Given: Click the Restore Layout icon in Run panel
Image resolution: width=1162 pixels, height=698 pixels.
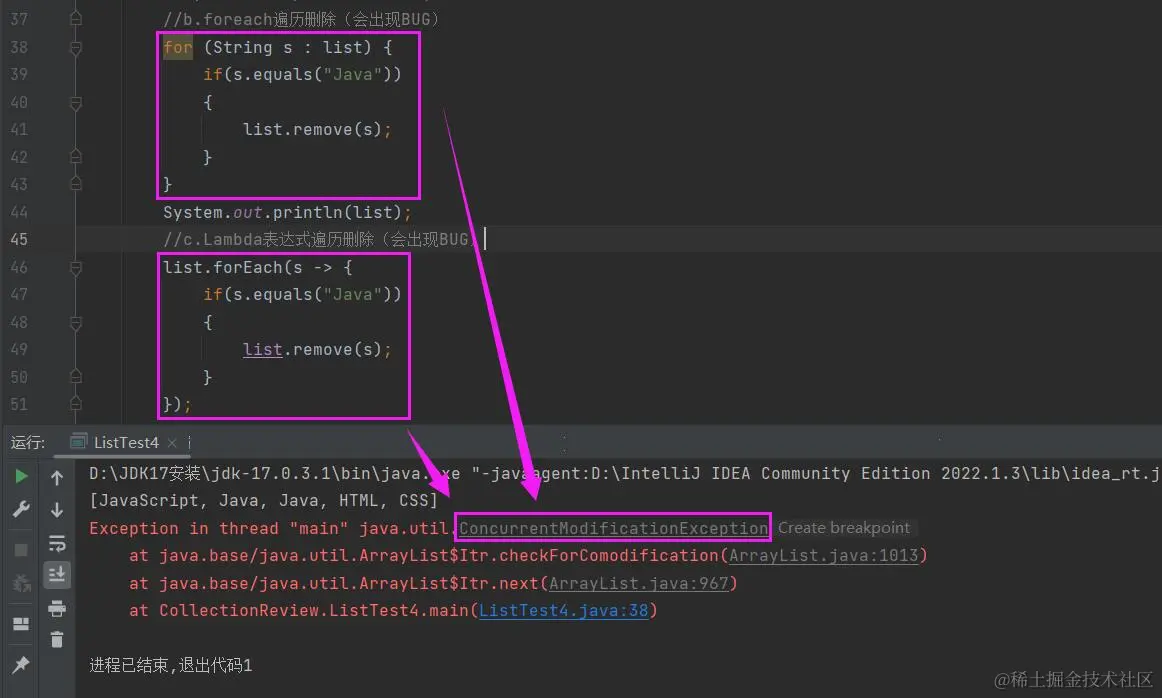Looking at the screenshot, I should 21,624.
